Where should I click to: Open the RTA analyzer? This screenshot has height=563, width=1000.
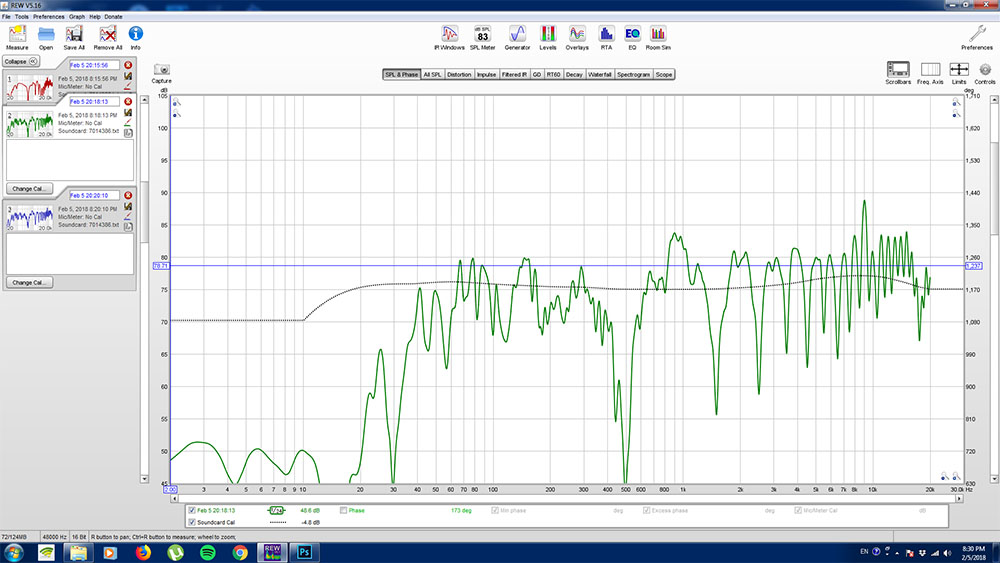point(606,38)
